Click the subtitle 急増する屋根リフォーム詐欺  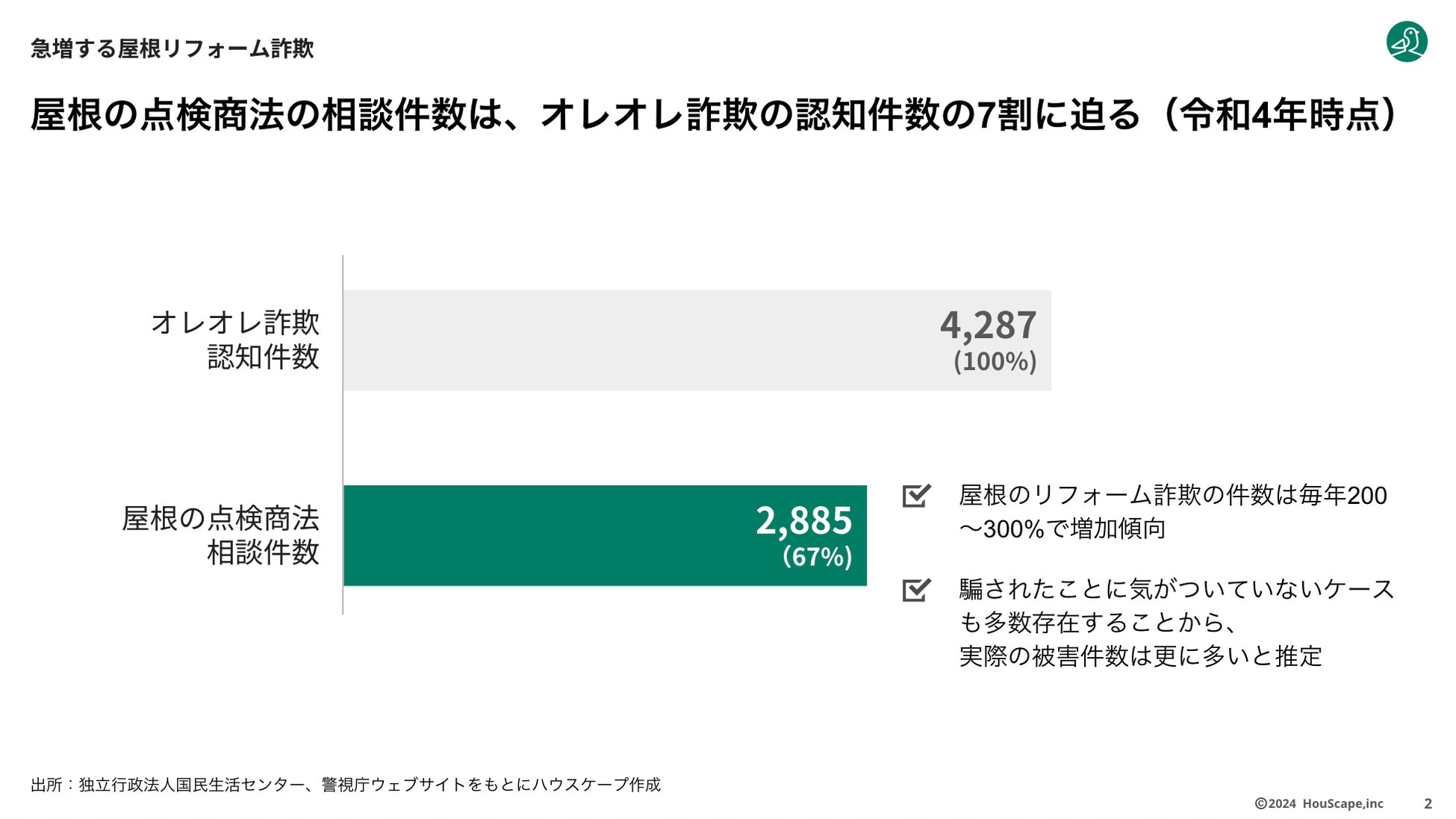(x=172, y=49)
